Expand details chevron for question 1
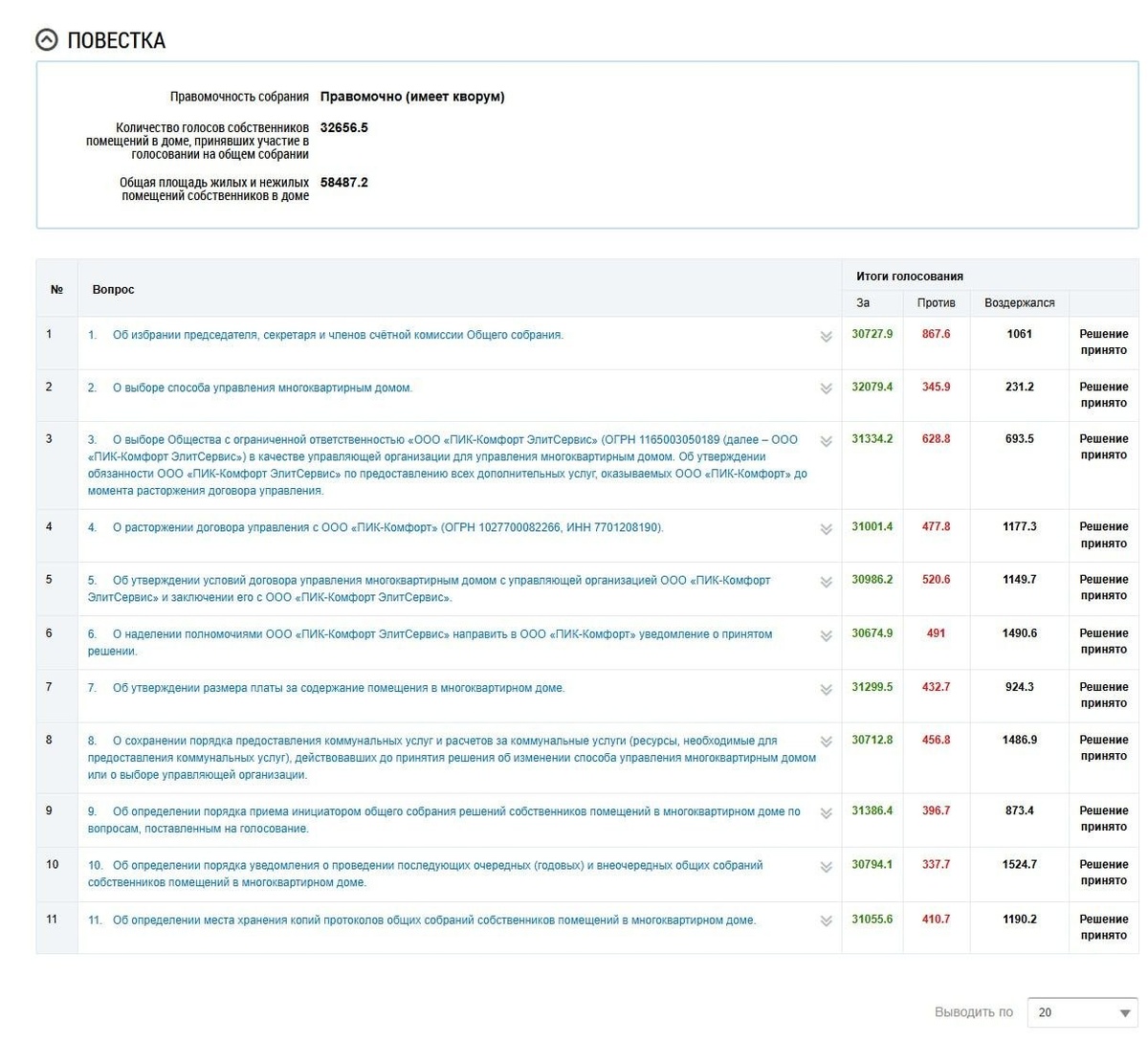Viewport: 1148px width, 1042px height. [x=826, y=337]
